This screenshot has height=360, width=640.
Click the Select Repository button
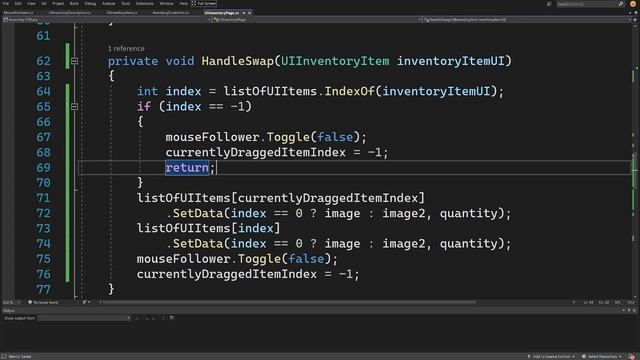602,356
